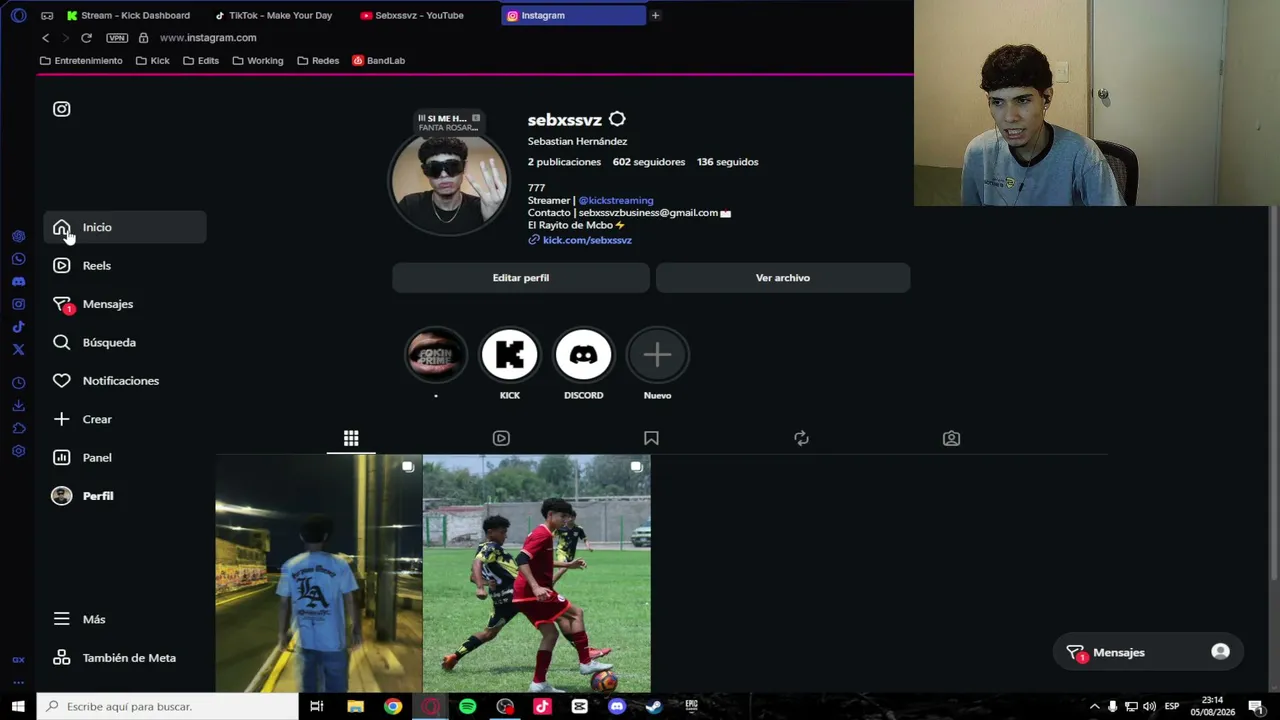1280x720 pixels.
Task: View the 602 seguidores list
Action: 649,162
